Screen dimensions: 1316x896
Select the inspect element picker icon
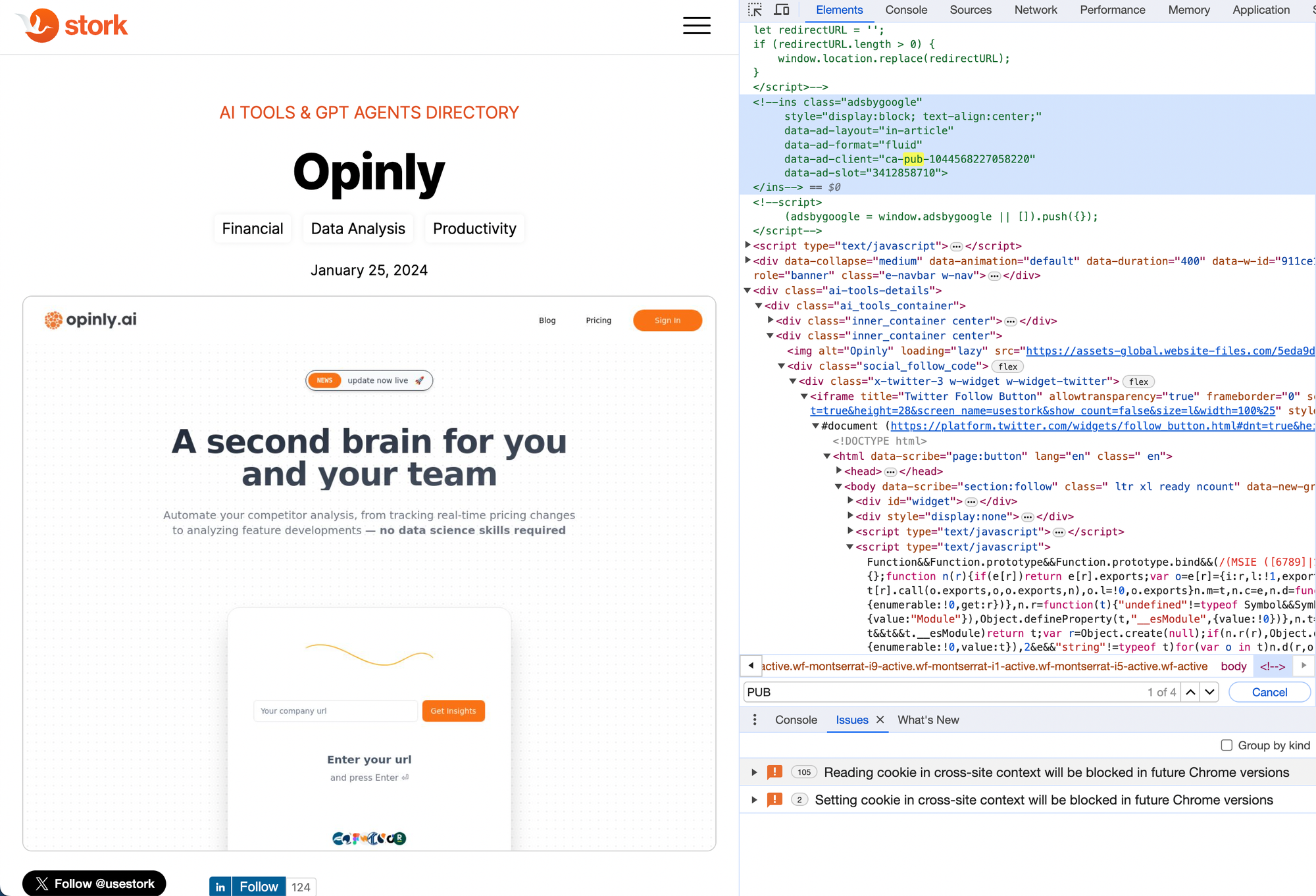point(755,10)
